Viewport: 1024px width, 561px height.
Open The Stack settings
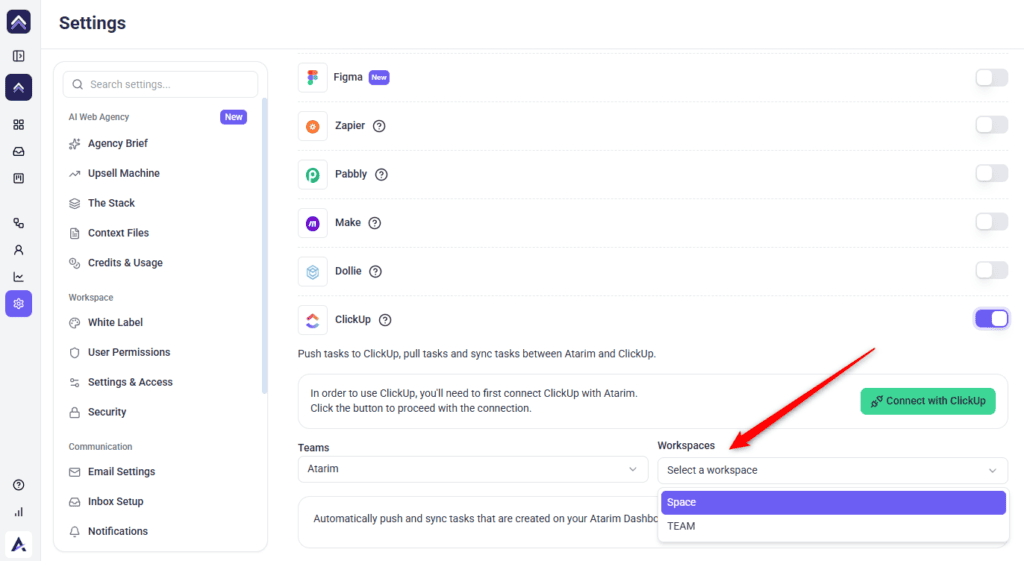[111, 203]
